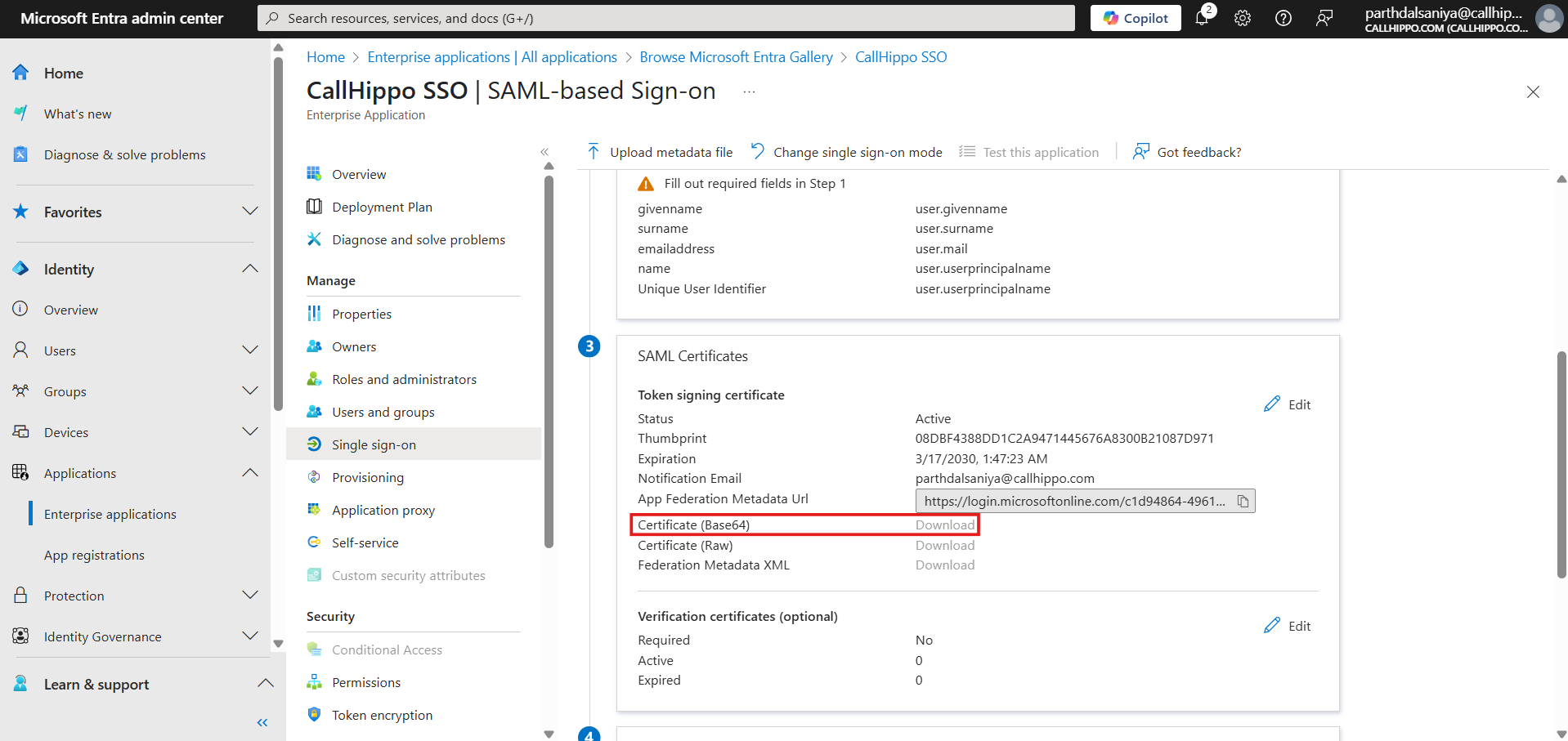Screen dimensions: 1568x741
Task: Click the notification email parthdalsaniya@callhippo.com
Action: pyautogui.click(x=1005, y=479)
